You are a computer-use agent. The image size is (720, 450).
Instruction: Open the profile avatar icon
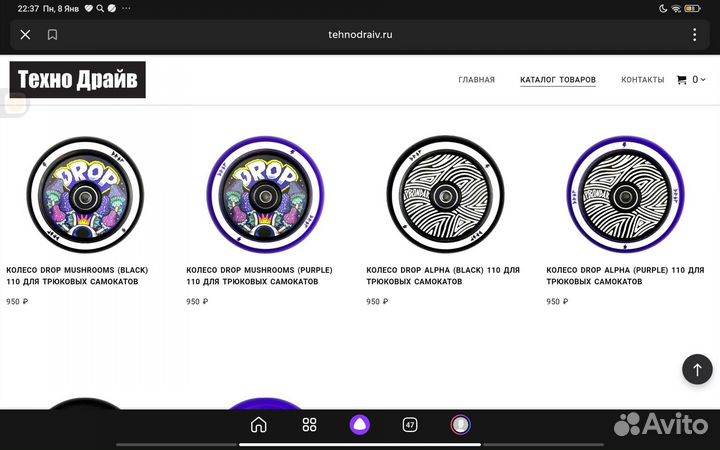tap(460, 425)
